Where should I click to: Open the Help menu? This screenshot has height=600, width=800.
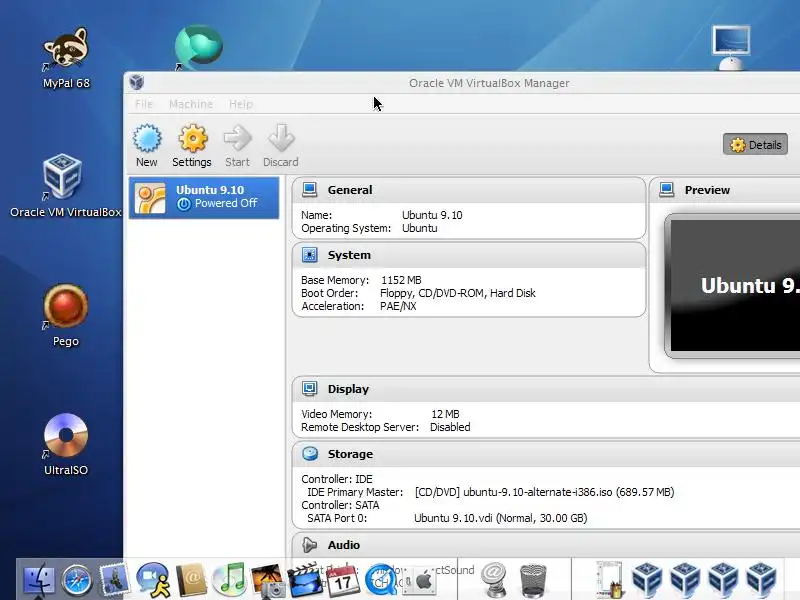pos(241,104)
